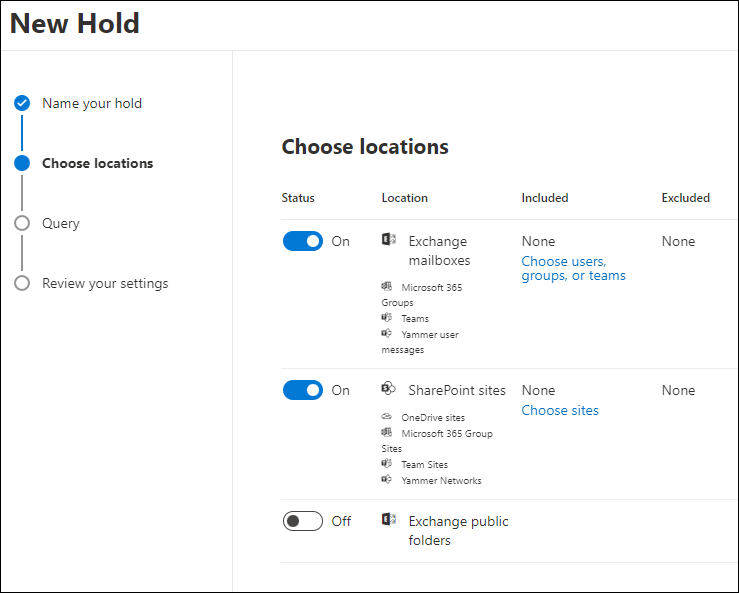Click the Teams icon under Exchange mailboxes

[386, 317]
